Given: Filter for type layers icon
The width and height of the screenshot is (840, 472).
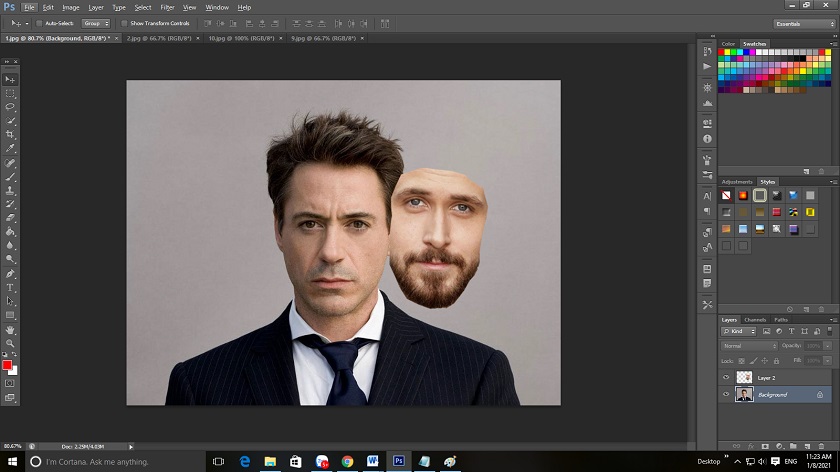Looking at the screenshot, I should pos(791,331).
